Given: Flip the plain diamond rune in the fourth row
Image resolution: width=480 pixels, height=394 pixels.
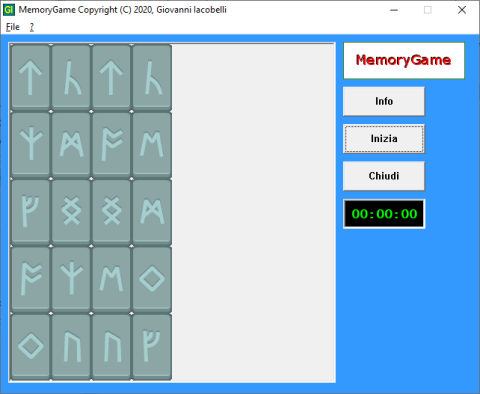Looking at the screenshot, I should pos(152,279).
